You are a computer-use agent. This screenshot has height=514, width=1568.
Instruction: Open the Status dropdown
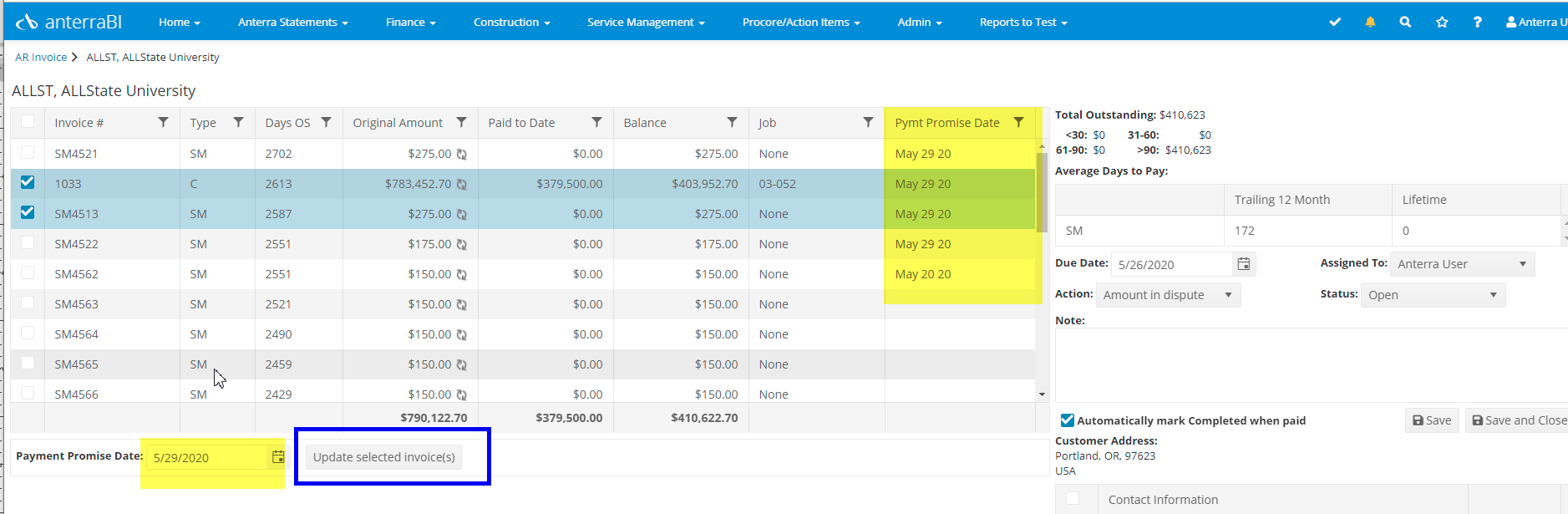tap(1433, 295)
